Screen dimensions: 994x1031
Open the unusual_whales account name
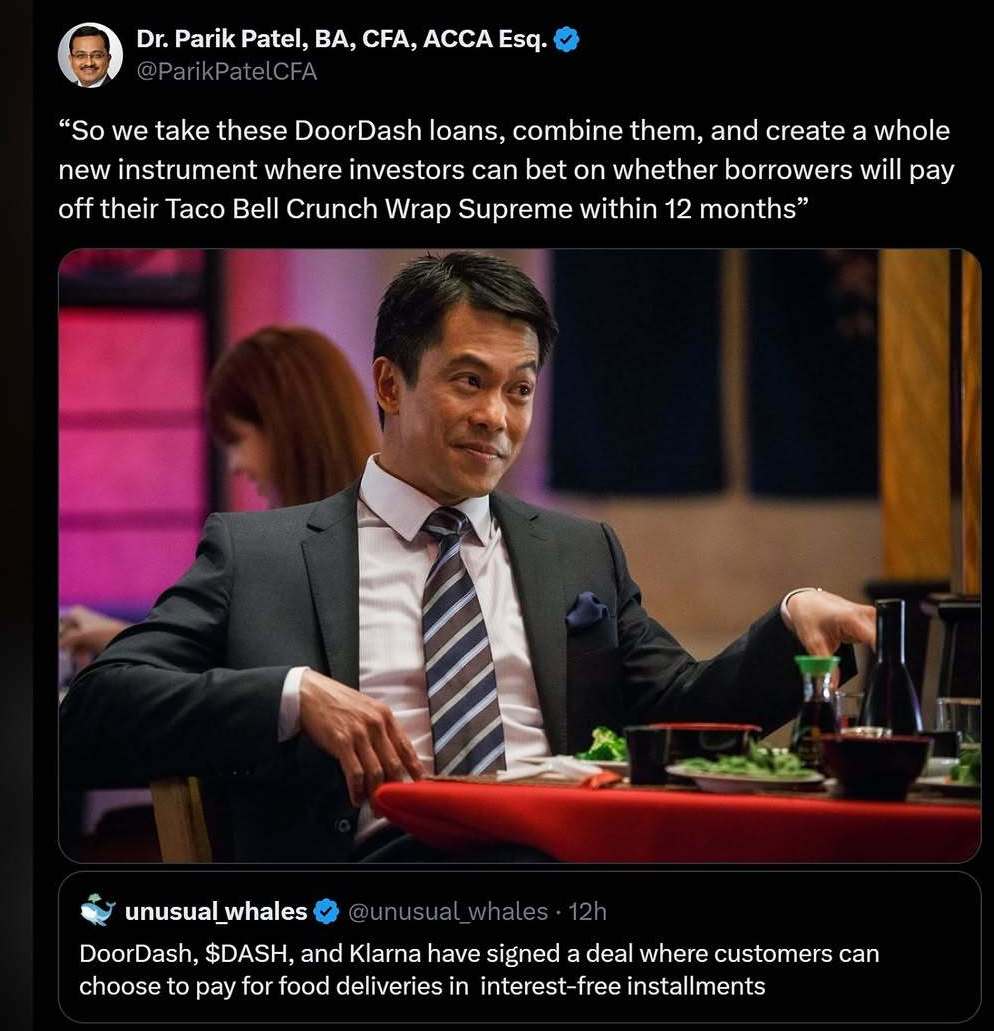215,911
